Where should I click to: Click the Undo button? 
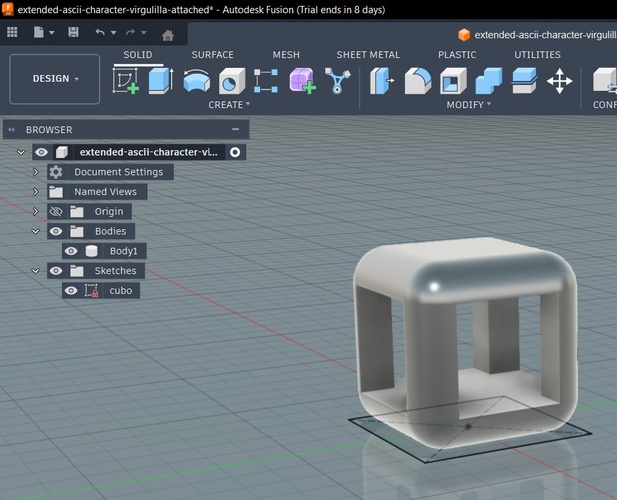pos(100,33)
